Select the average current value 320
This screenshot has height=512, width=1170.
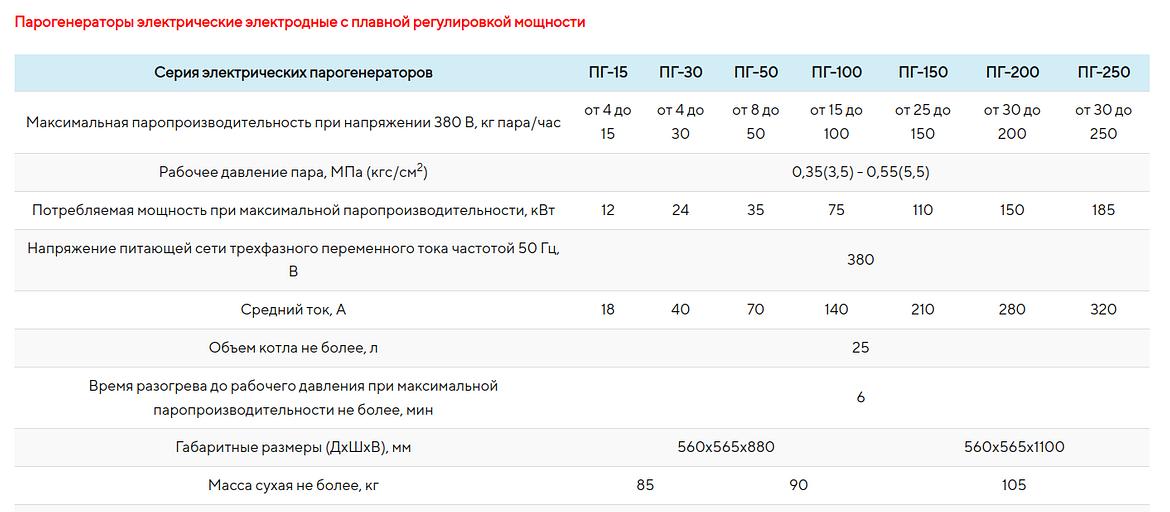click(x=1103, y=310)
